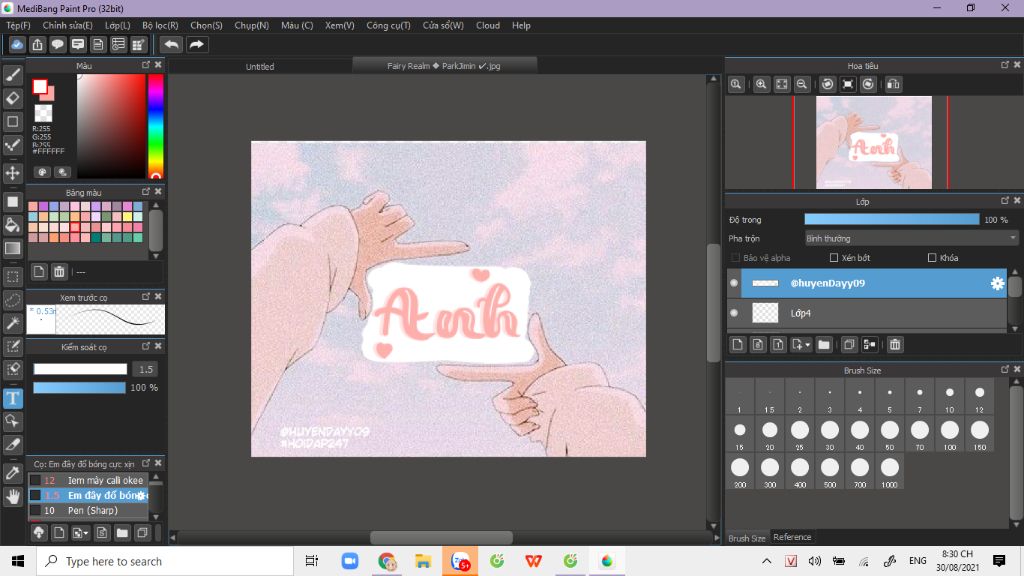The width and height of the screenshot is (1024, 576).
Task: Select the Hand pan tool
Action: (x=12, y=496)
